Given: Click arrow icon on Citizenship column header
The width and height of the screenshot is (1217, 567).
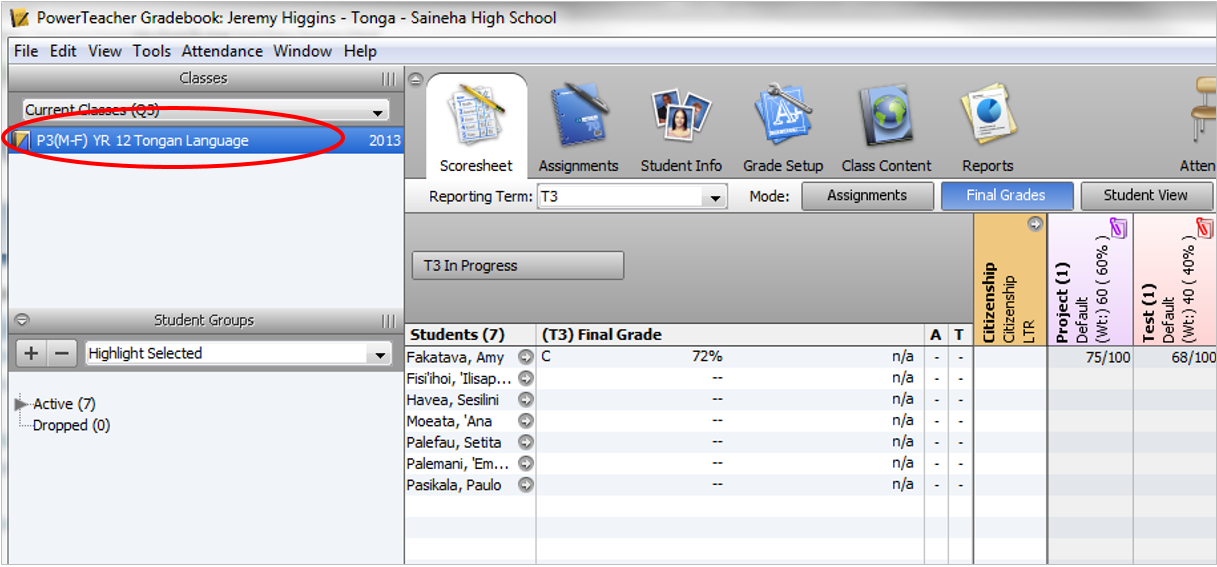Looking at the screenshot, I should (1036, 225).
